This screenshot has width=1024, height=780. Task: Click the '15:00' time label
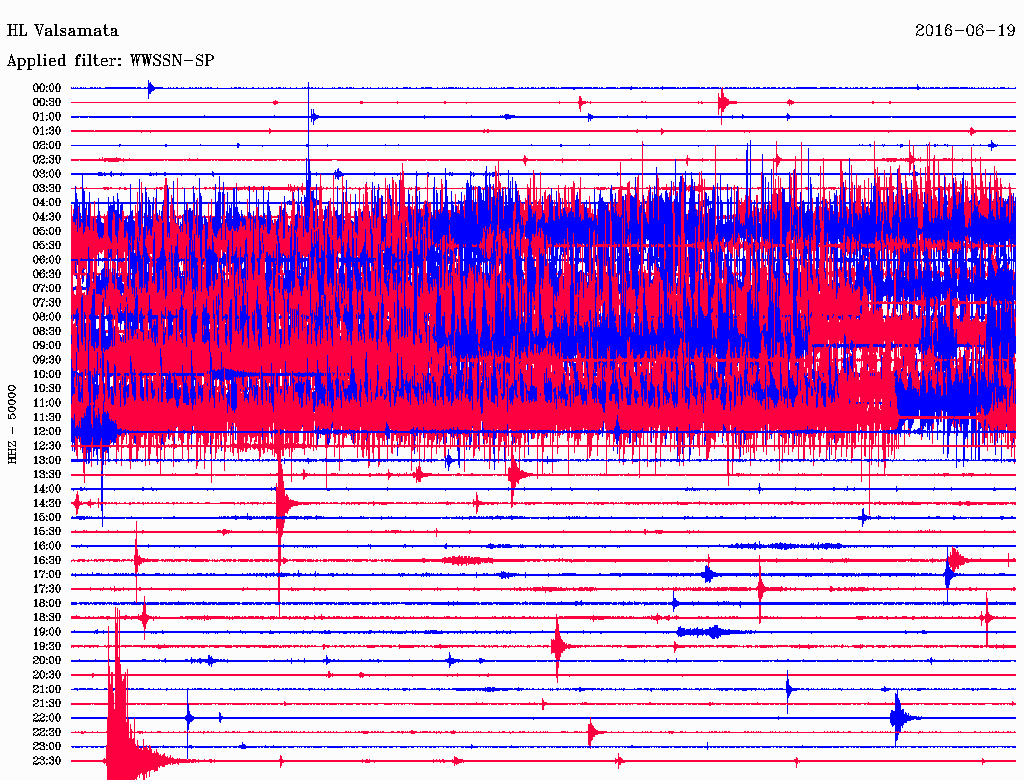(47, 517)
